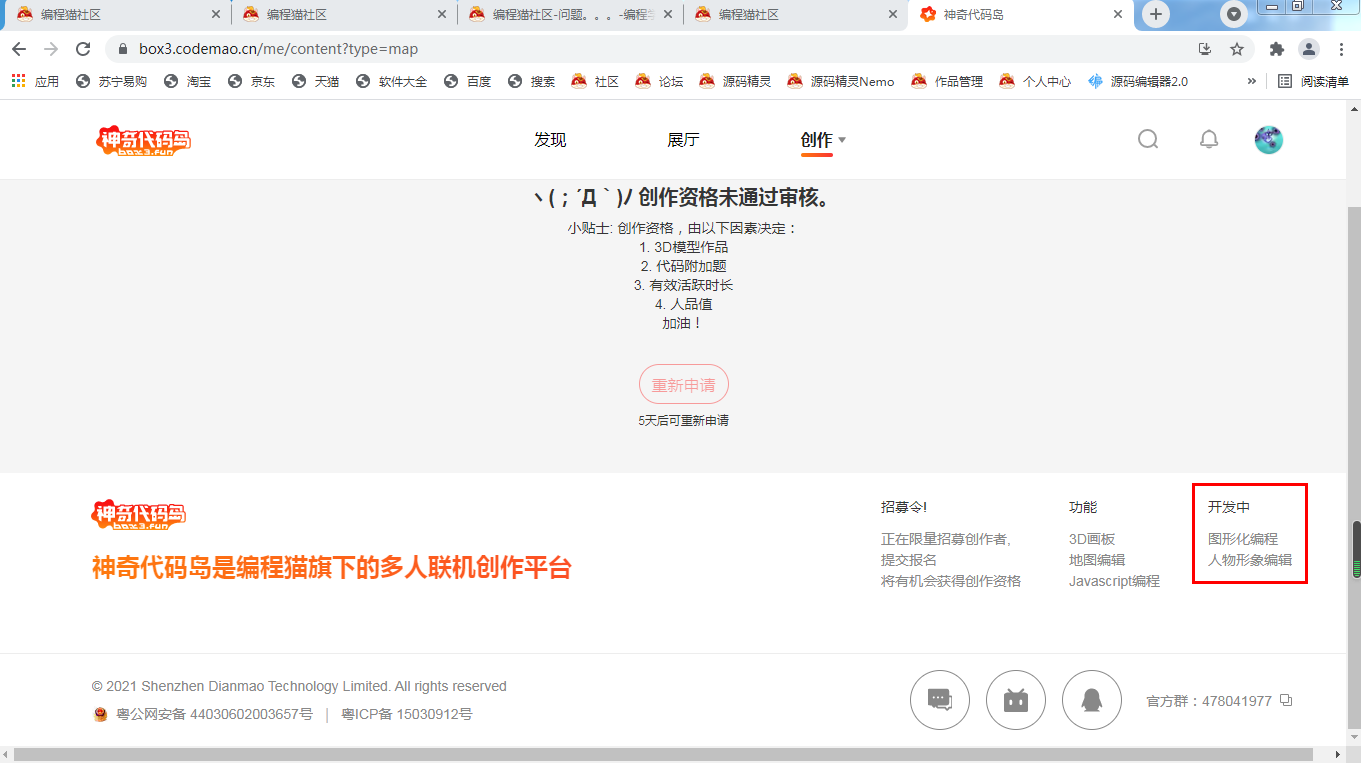Open a new browser tab
Viewport: 1361px width, 763px height.
tap(1156, 14)
